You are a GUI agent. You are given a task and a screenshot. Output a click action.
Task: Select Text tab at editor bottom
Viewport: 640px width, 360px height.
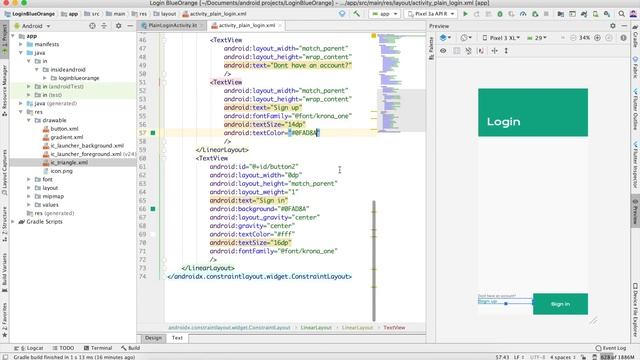coord(177,338)
